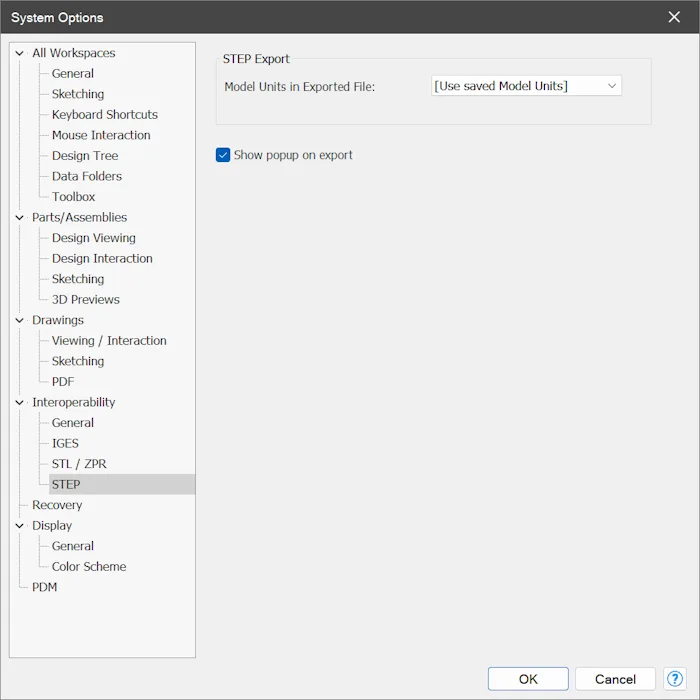Open 3D Previews options
Screen dimensions: 700x700
[85, 299]
